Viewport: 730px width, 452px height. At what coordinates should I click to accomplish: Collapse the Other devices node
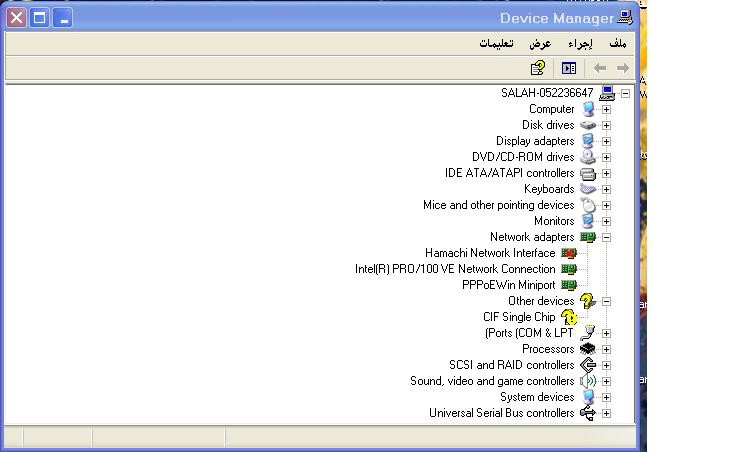click(x=606, y=301)
